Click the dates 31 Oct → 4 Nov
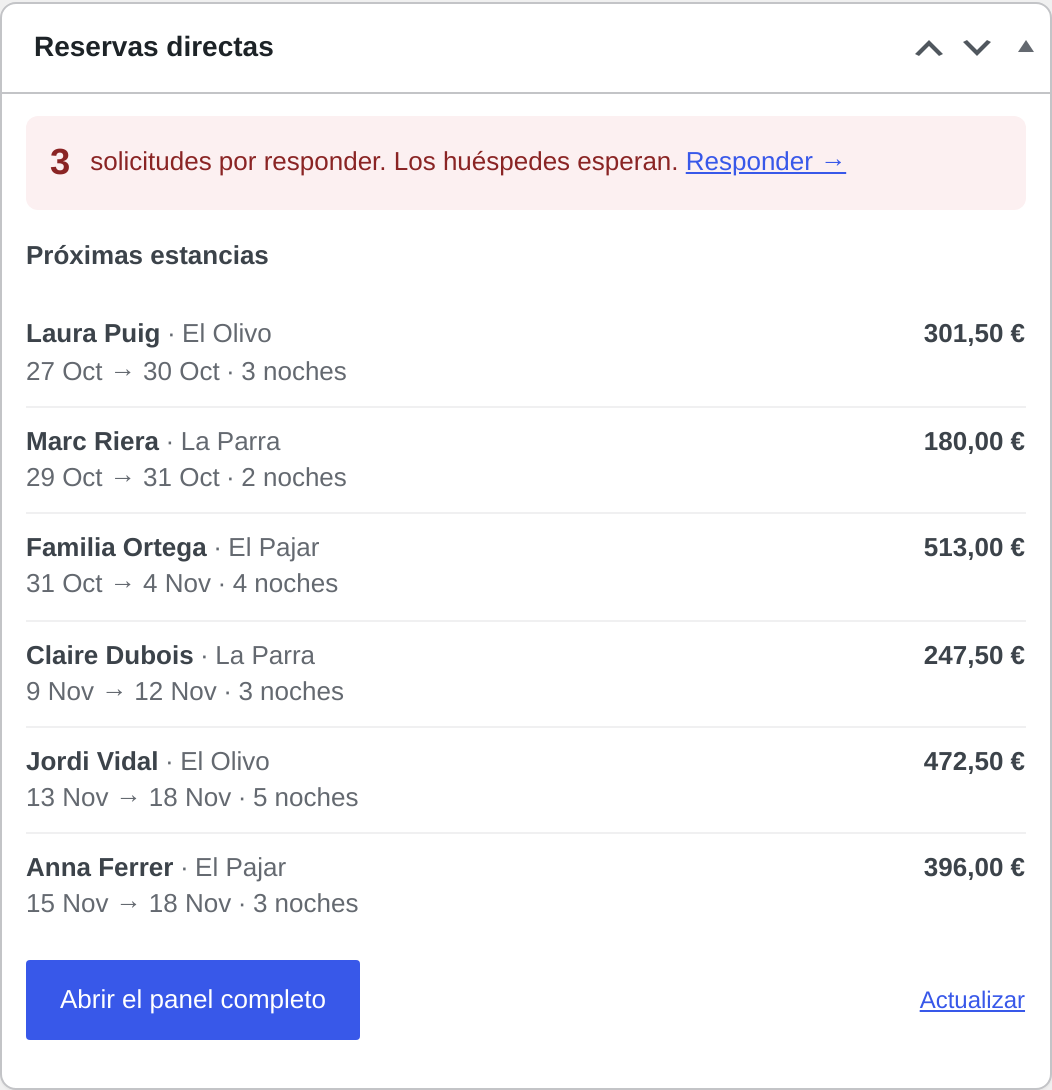This screenshot has width=1052, height=1090. [119, 583]
